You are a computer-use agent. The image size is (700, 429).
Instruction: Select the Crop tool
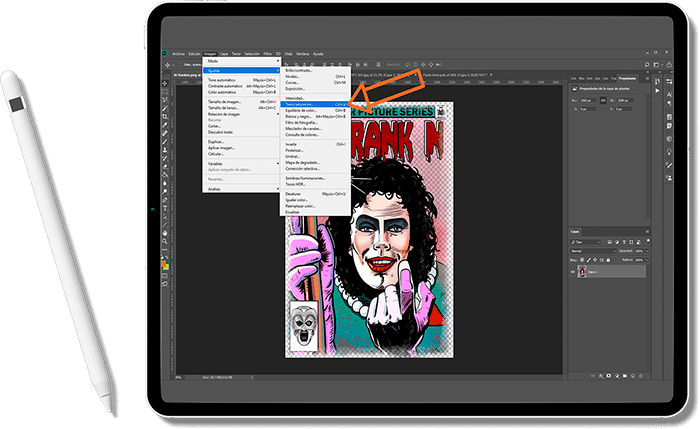point(165,117)
